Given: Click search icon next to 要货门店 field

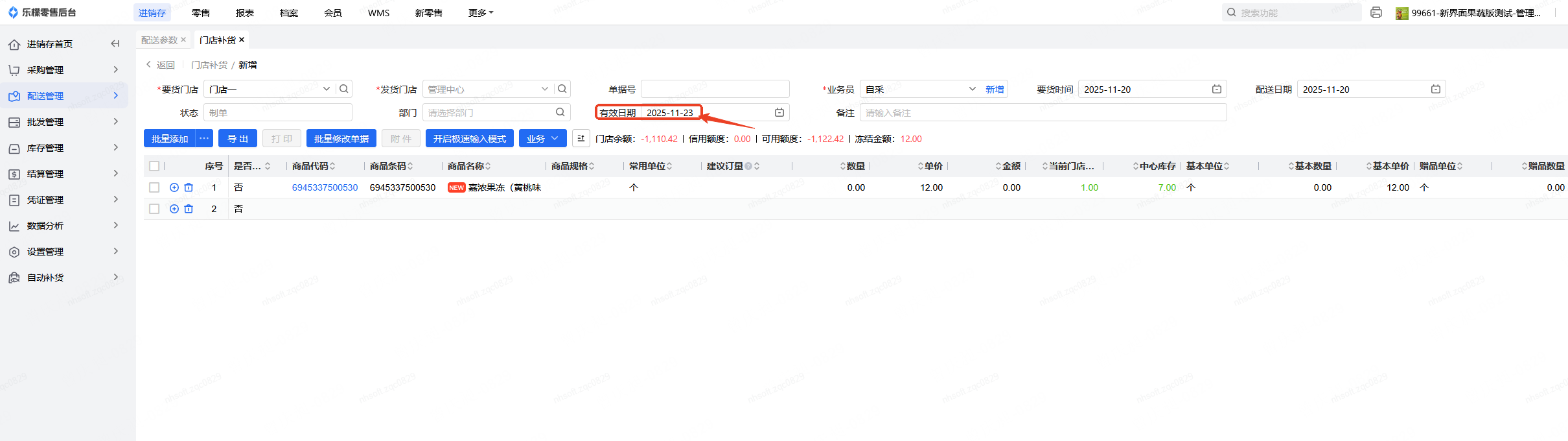Looking at the screenshot, I should [x=344, y=89].
